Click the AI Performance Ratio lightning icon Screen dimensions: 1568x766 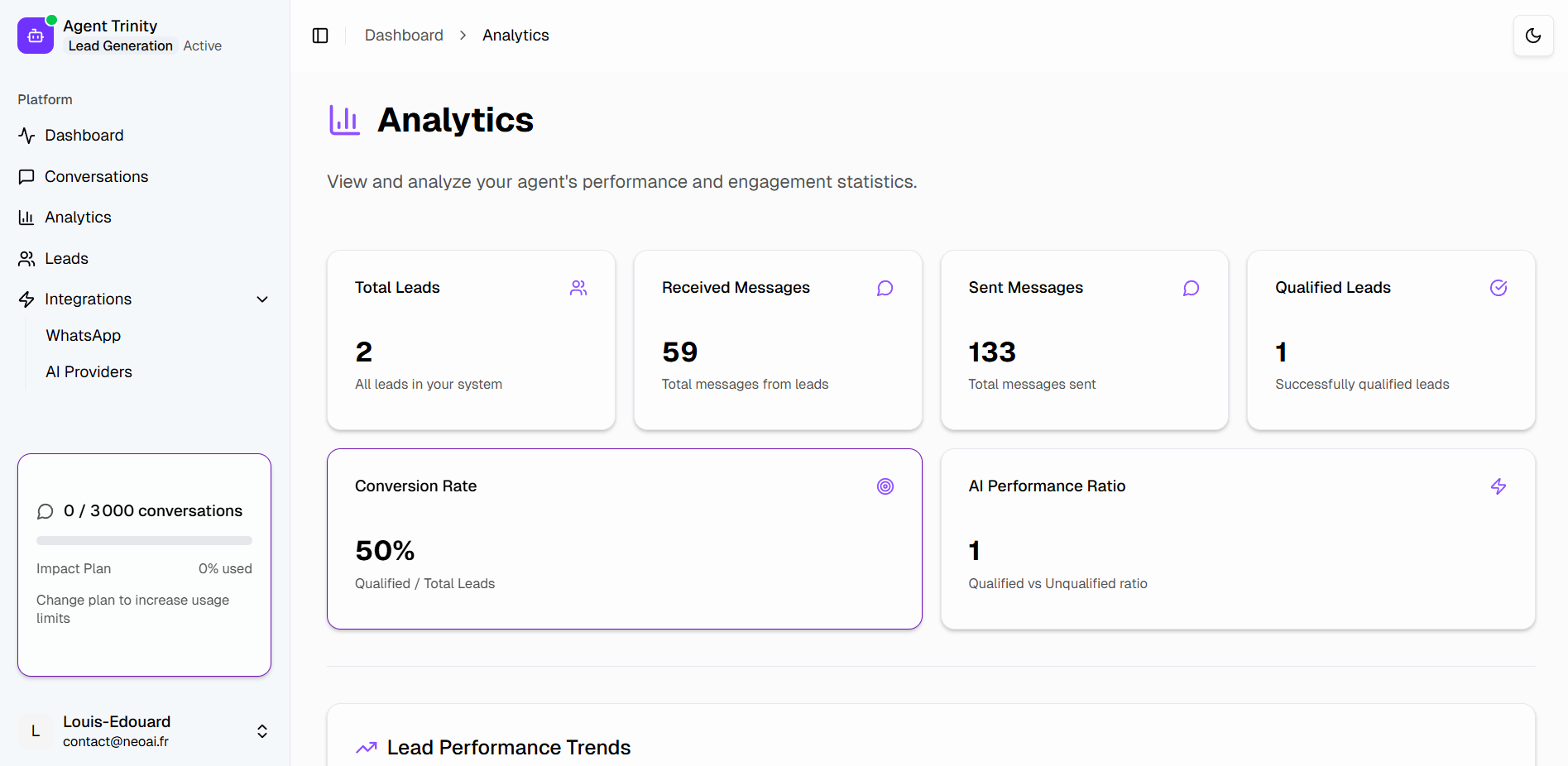pos(1498,486)
